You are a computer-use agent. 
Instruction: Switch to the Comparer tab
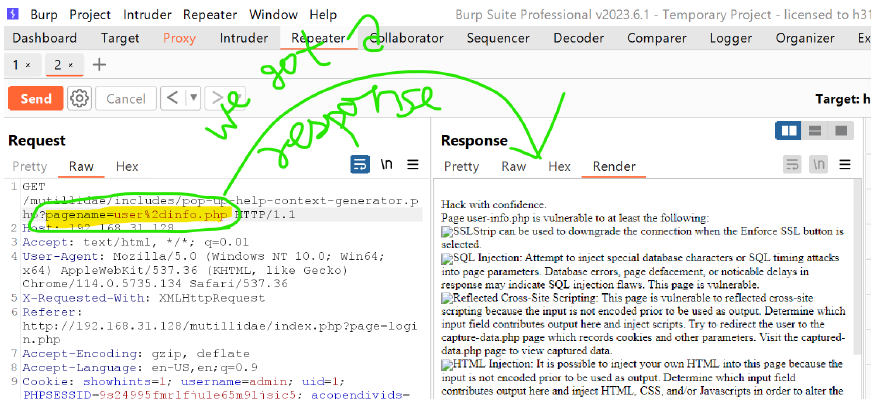coord(657,38)
